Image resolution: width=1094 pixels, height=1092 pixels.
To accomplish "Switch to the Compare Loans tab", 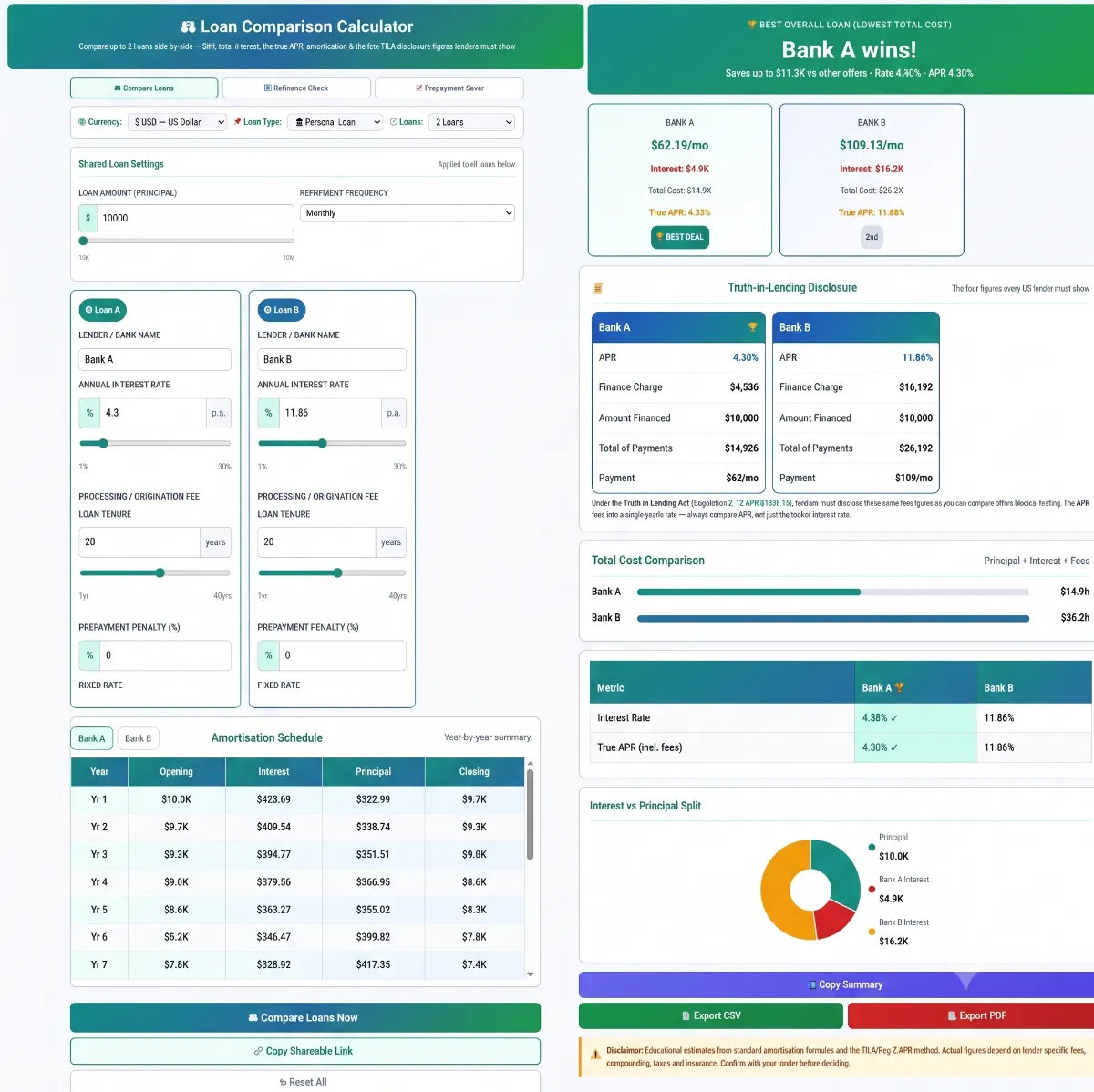I will point(144,88).
